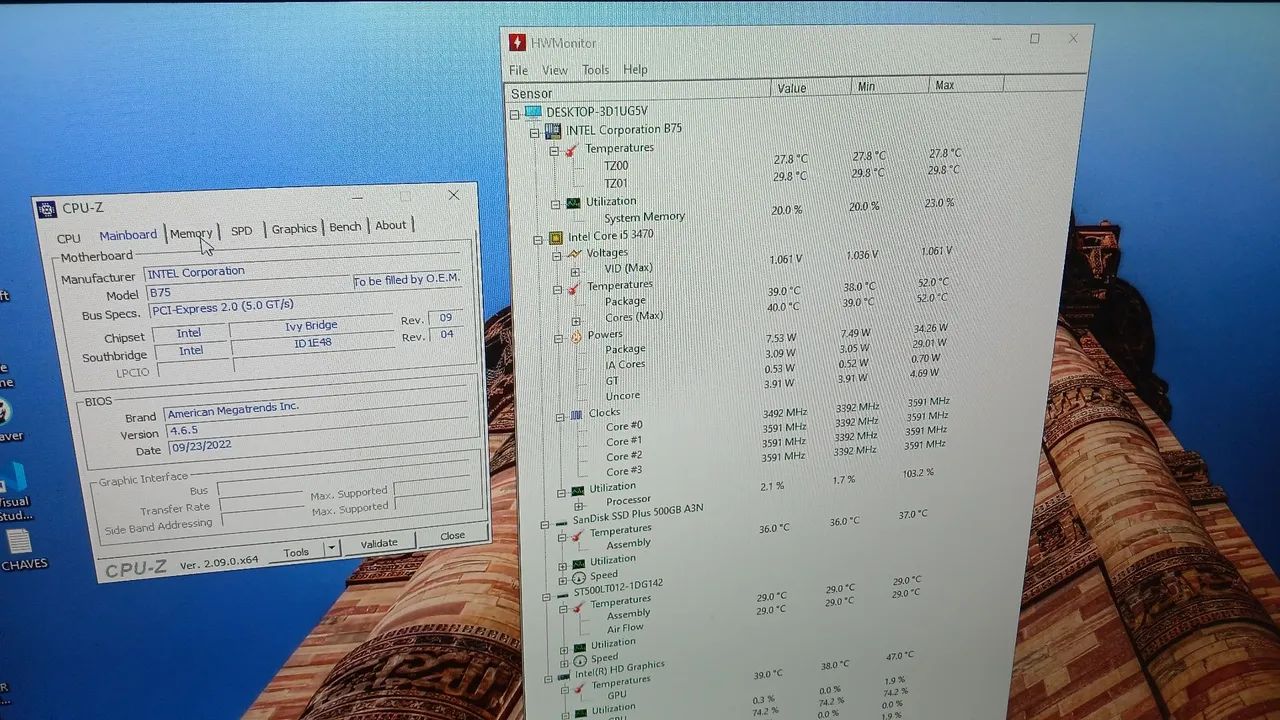The width and height of the screenshot is (1280, 720).
Task: Open the Tools dropdown arrow in CPU-Z
Action: coord(332,549)
